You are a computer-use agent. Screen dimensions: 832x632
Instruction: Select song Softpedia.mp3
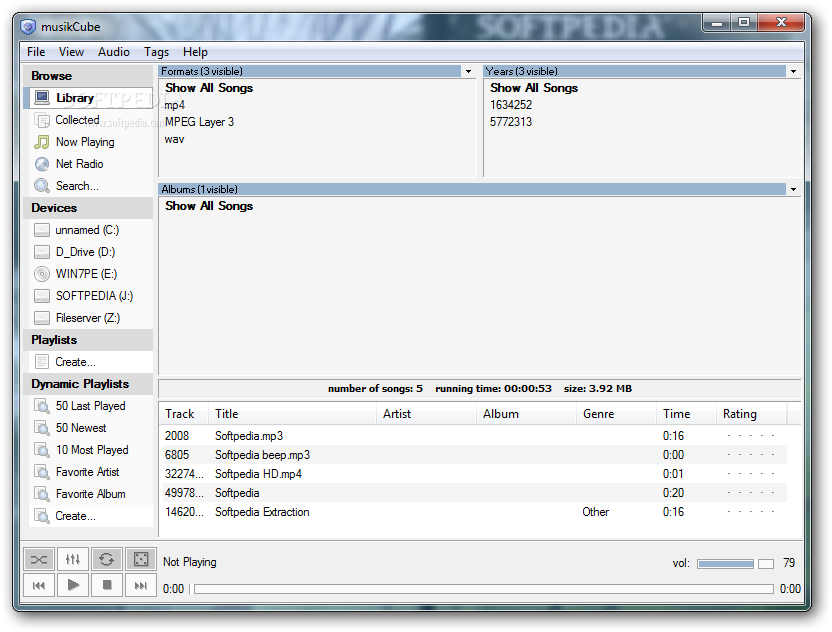(473, 436)
